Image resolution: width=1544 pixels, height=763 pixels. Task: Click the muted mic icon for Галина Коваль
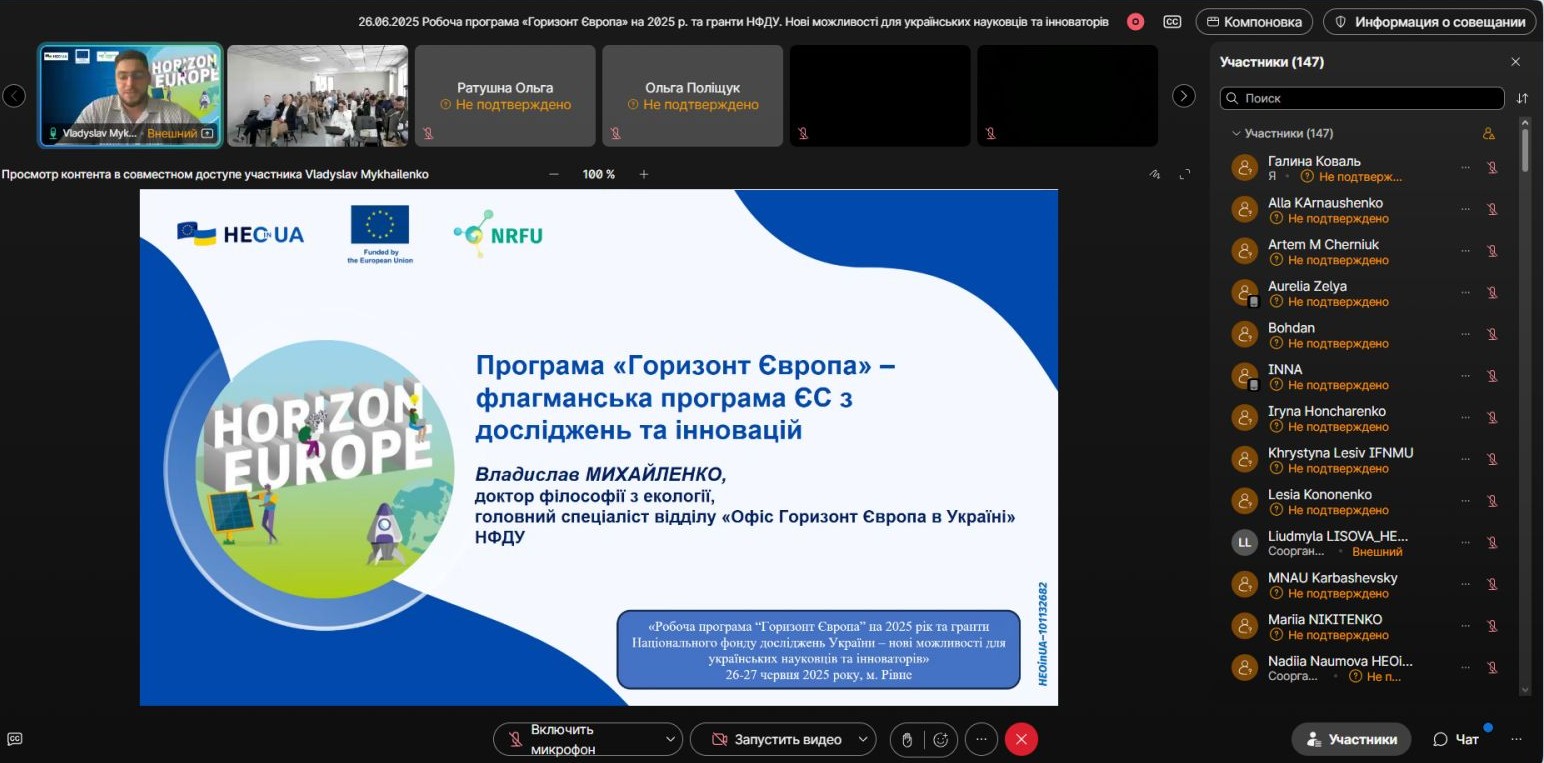pyautogui.click(x=1492, y=168)
